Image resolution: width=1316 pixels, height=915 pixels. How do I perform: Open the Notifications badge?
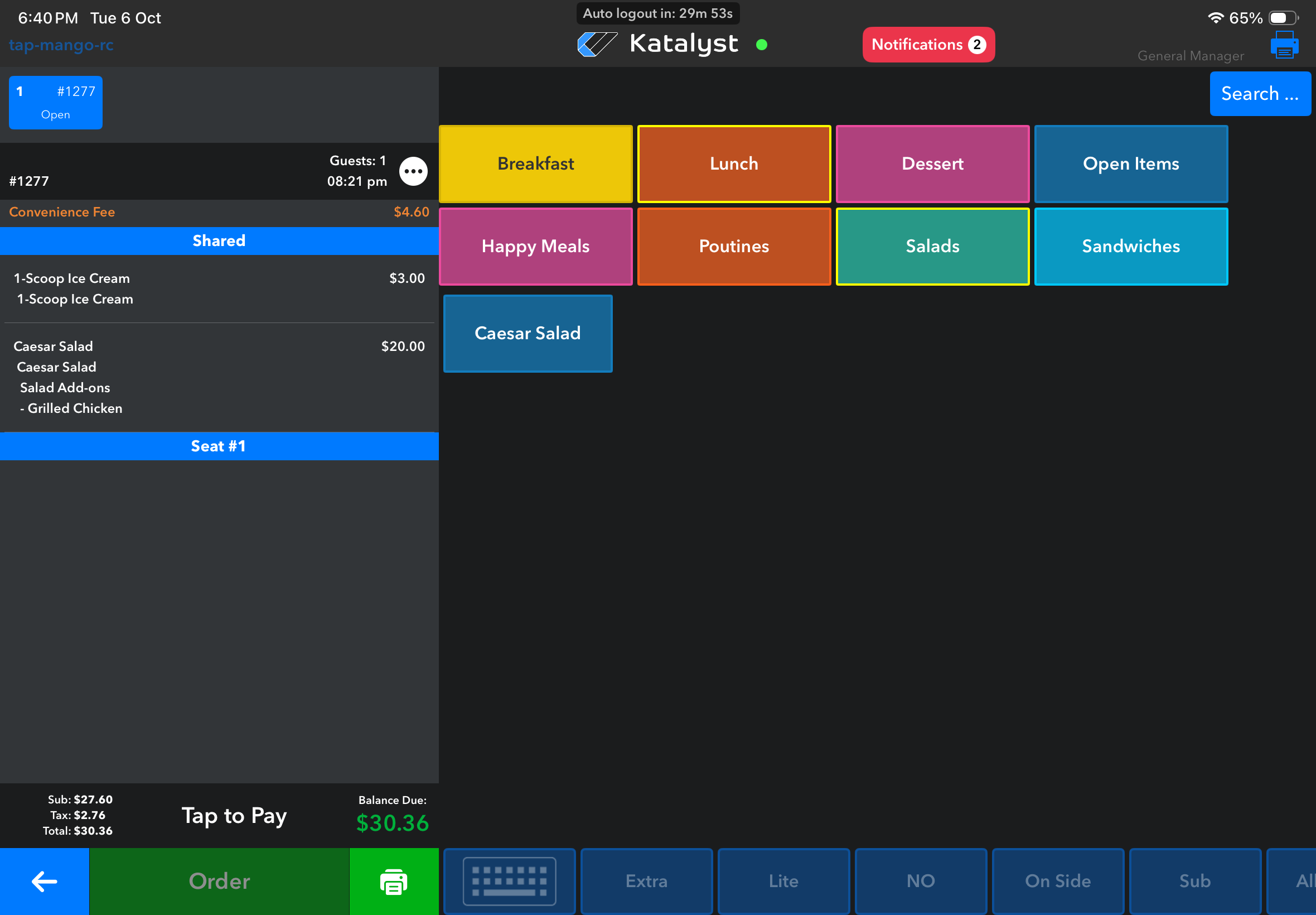coord(928,45)
